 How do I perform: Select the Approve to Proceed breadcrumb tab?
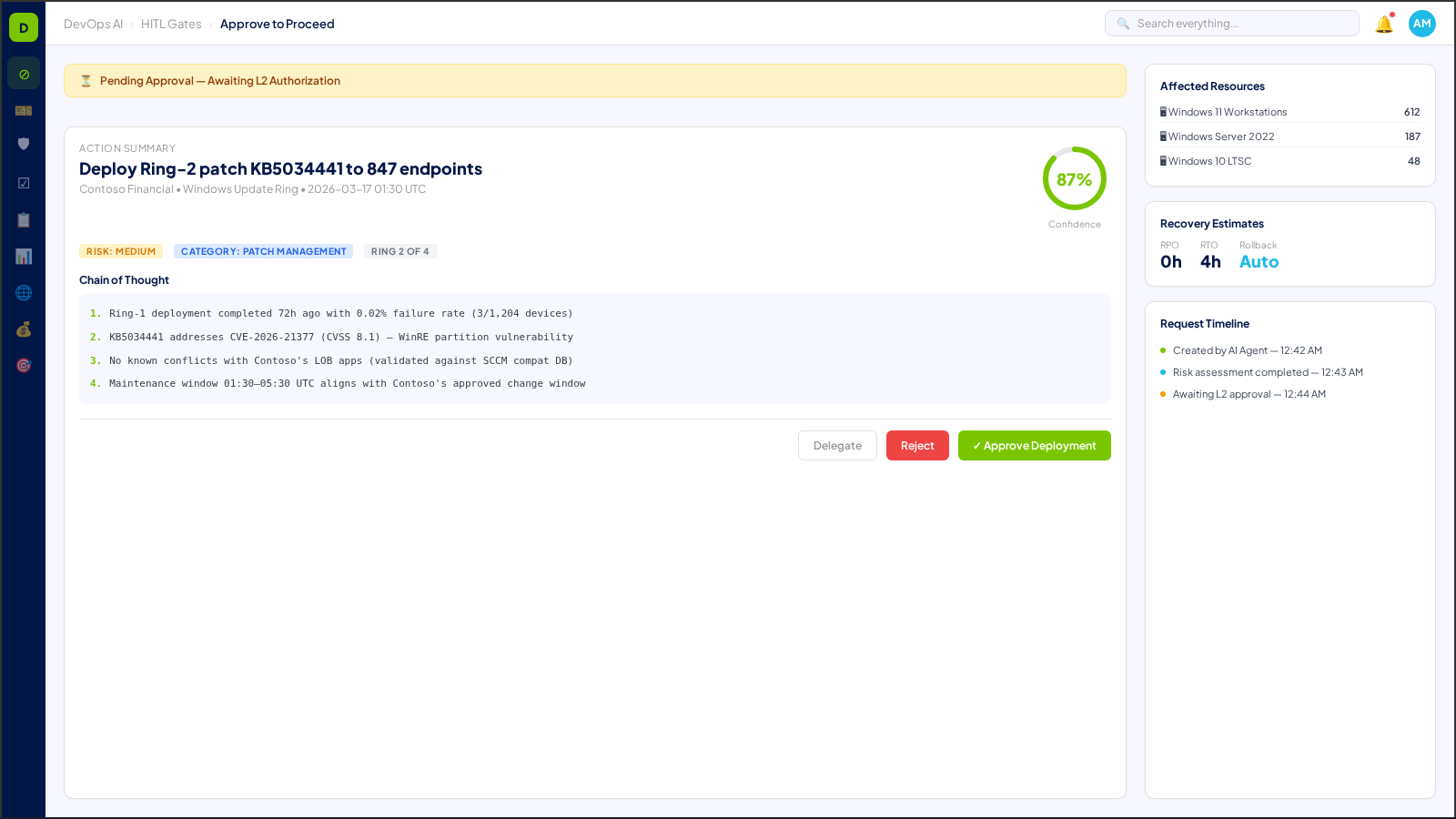pos(278,24)
